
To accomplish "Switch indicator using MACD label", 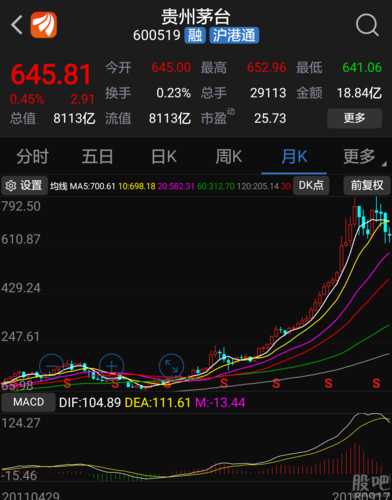I will click(28, 402).
